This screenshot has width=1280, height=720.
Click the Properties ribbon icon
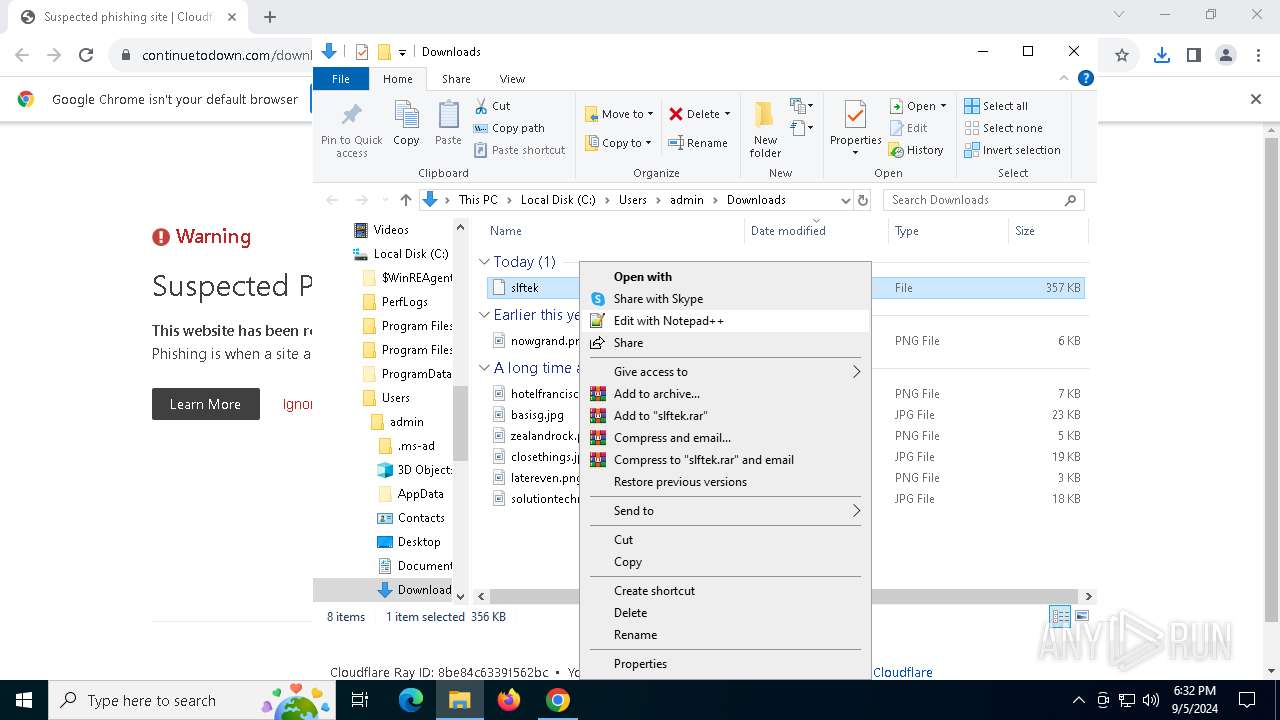tap(855, 129)
